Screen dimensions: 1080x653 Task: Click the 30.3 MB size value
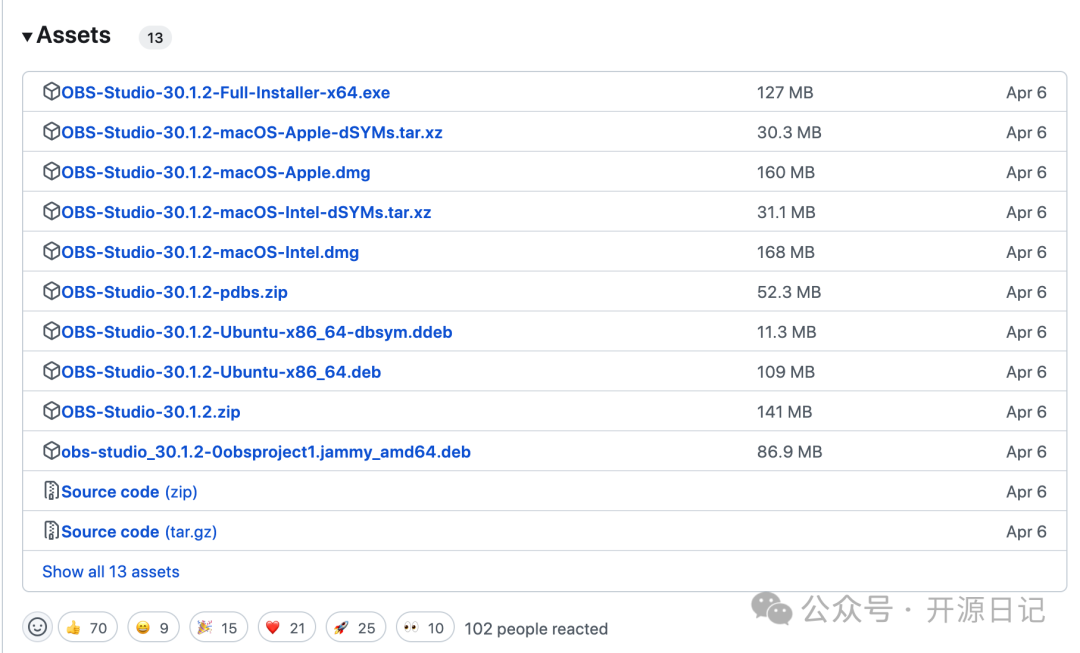coord(789,132)
